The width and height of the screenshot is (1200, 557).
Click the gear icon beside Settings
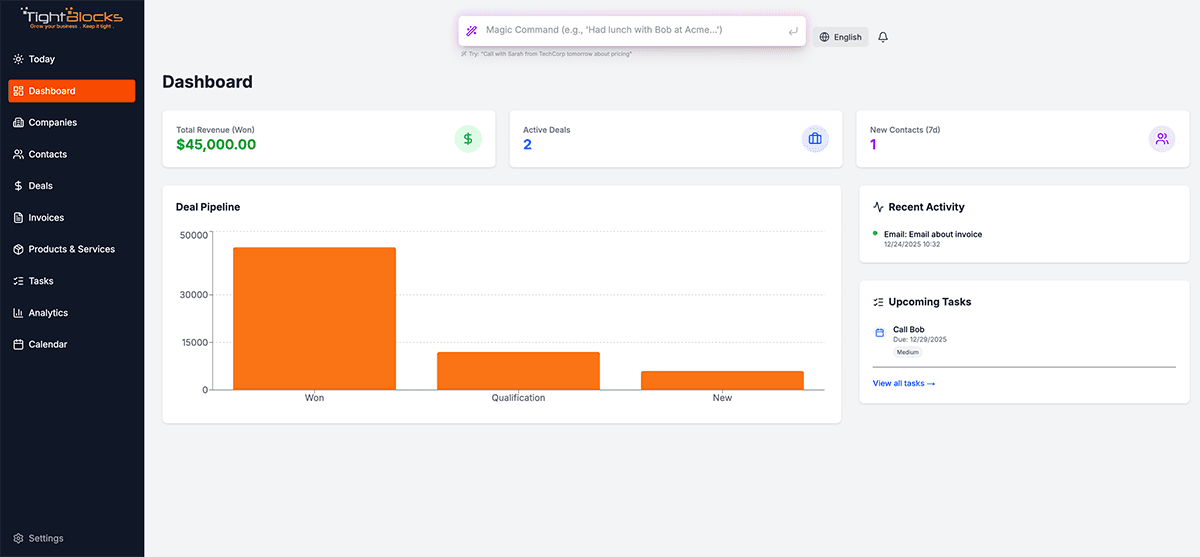click(x=18, y=538)
